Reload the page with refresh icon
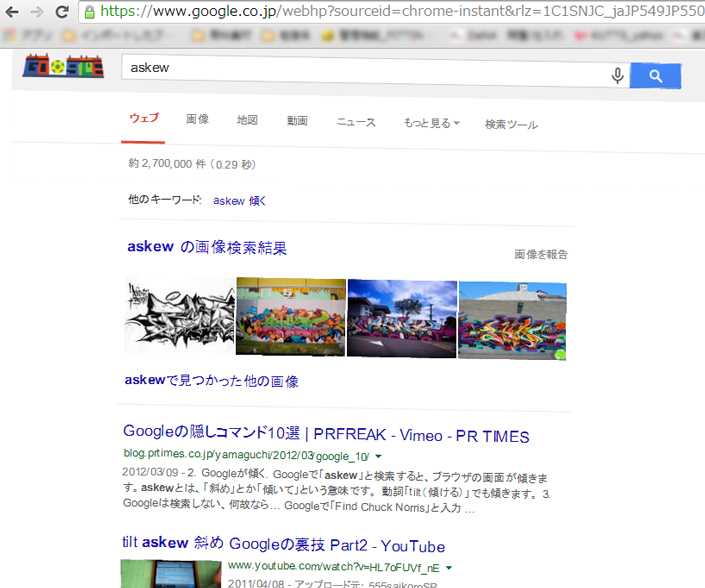 click(x=62, y=12)
